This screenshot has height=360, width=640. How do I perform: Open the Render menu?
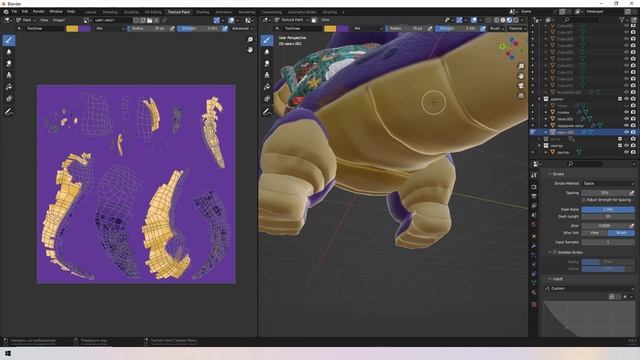point(39,11)
